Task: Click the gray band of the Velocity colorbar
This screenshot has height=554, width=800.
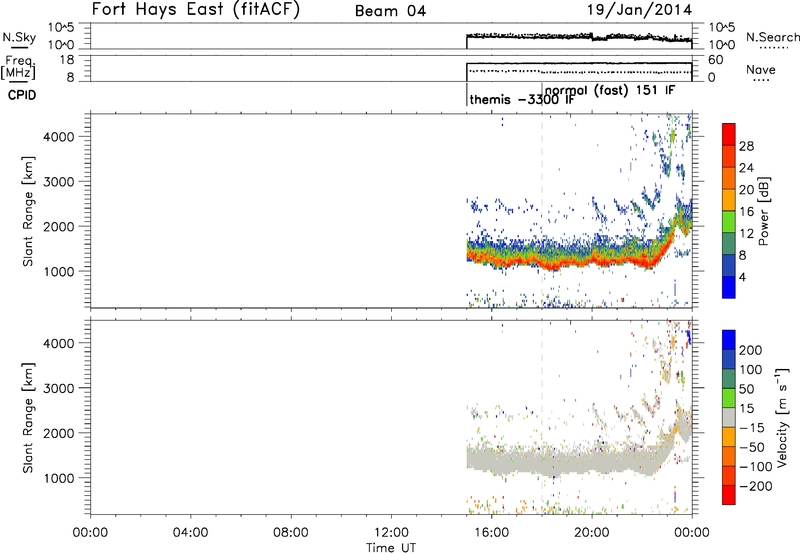Action: pyautogui.click(x=729, y=417)
